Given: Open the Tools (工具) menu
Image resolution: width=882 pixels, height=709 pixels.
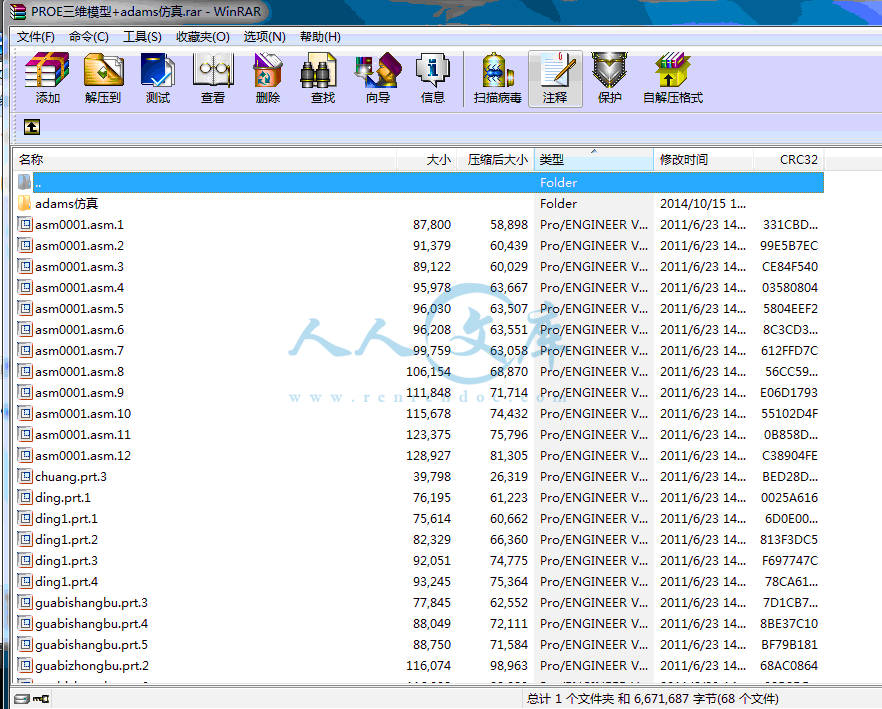Looking at the screenshot, I should point(142,37).
